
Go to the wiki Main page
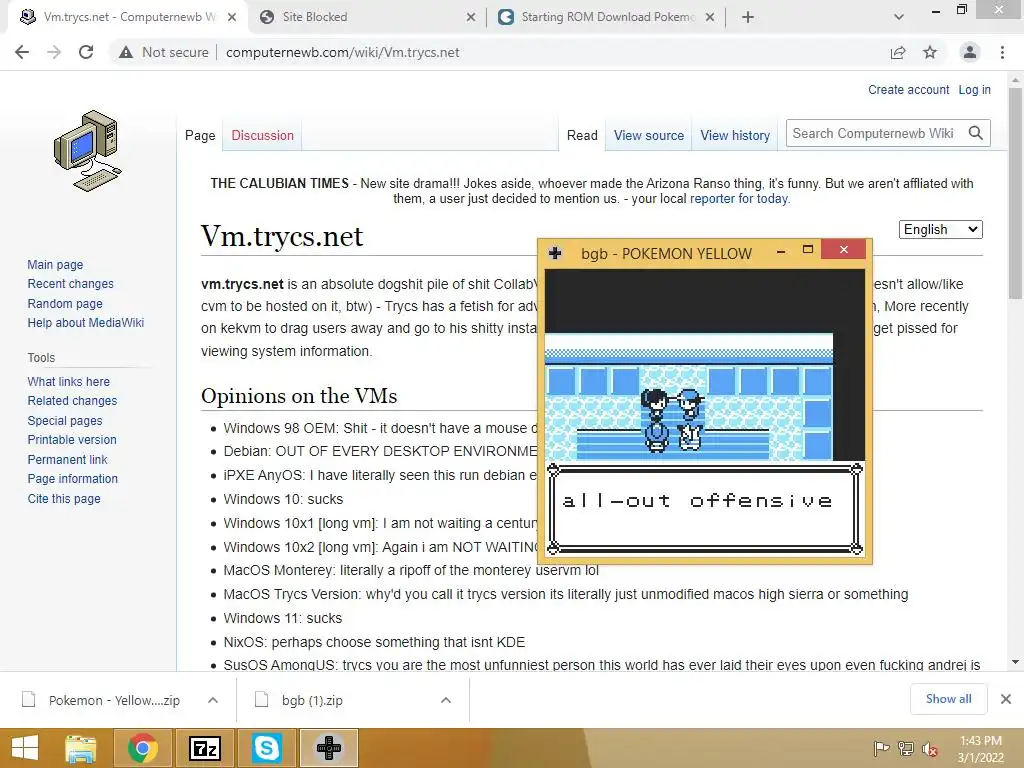pos(55,264)
